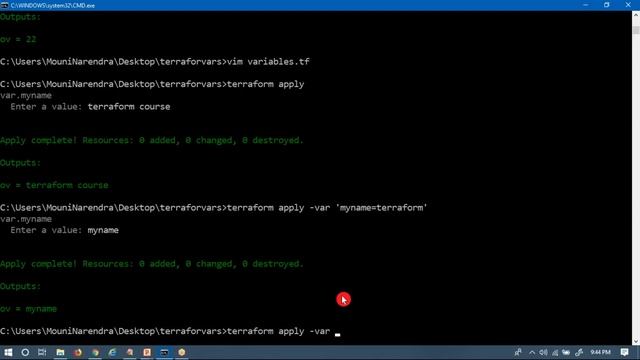Open the Action Center notifications icon
The height and width of the screenshot is (360, 640).
pos(624,352)
